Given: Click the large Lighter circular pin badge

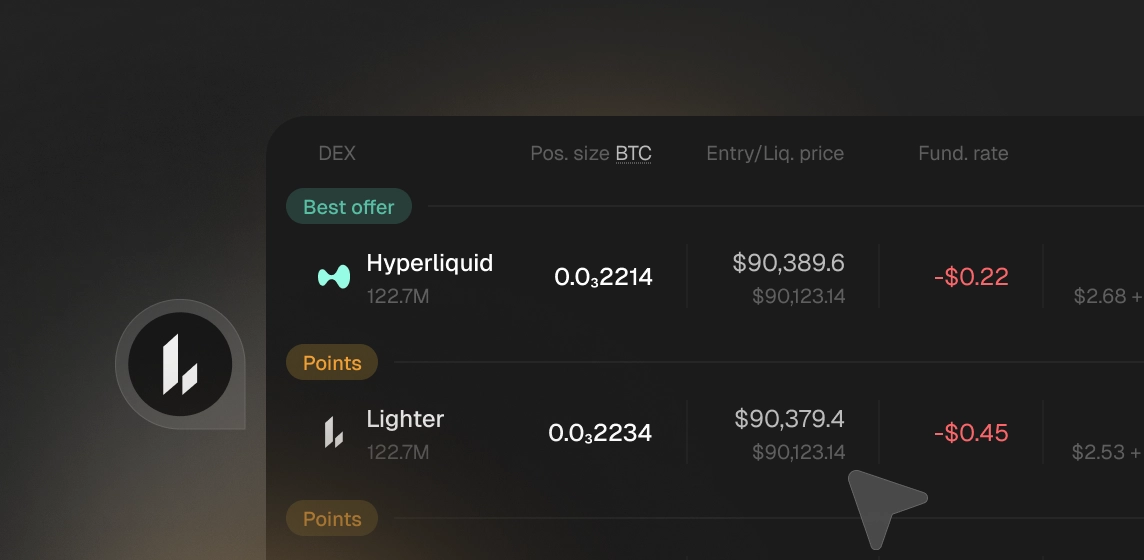Looking at the screenshot, I should [180, 364].
